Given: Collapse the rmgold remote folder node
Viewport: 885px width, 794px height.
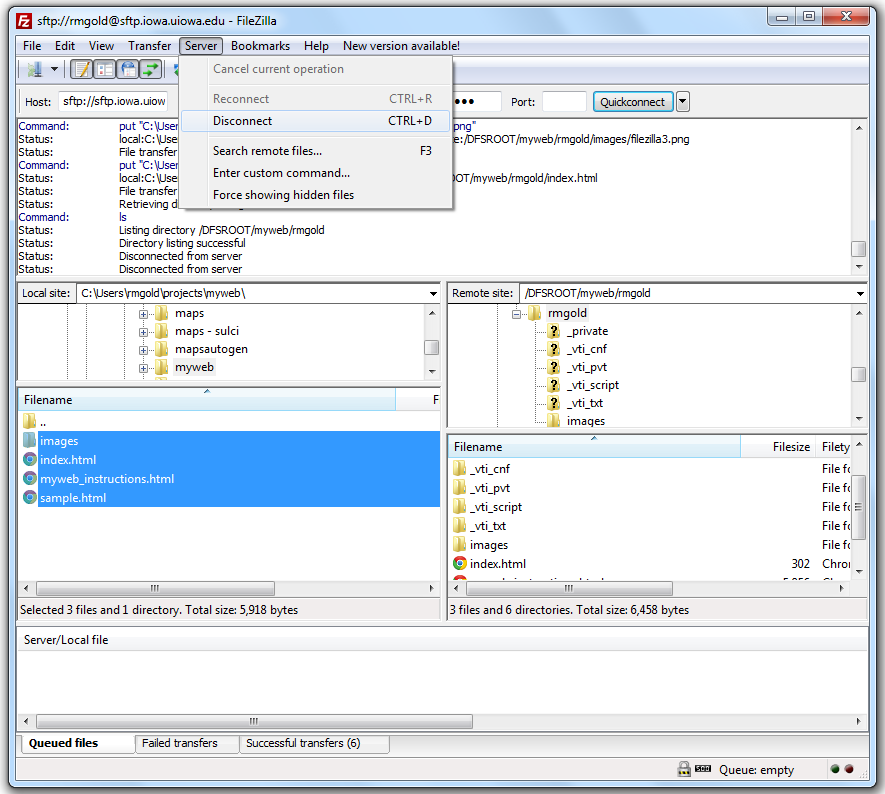Looking at the screenshot, I should coord(516,314).
